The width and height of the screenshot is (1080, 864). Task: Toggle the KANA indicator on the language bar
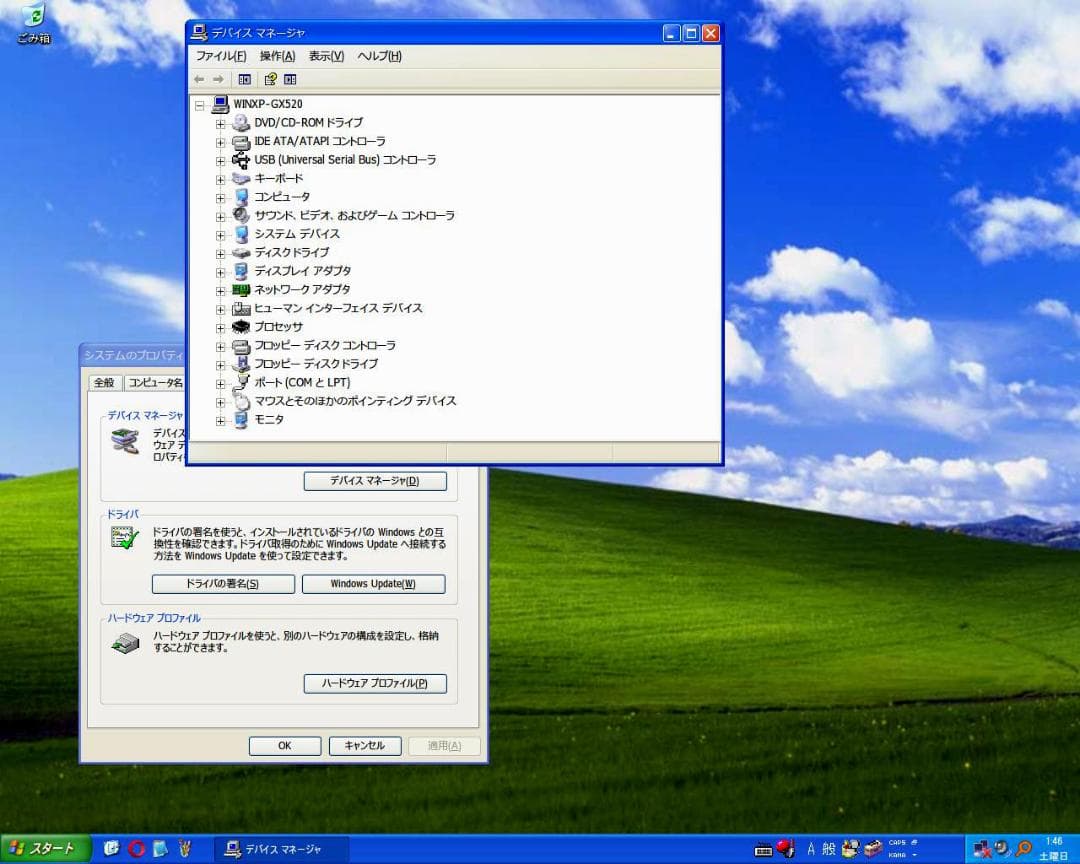click(898, 855)
